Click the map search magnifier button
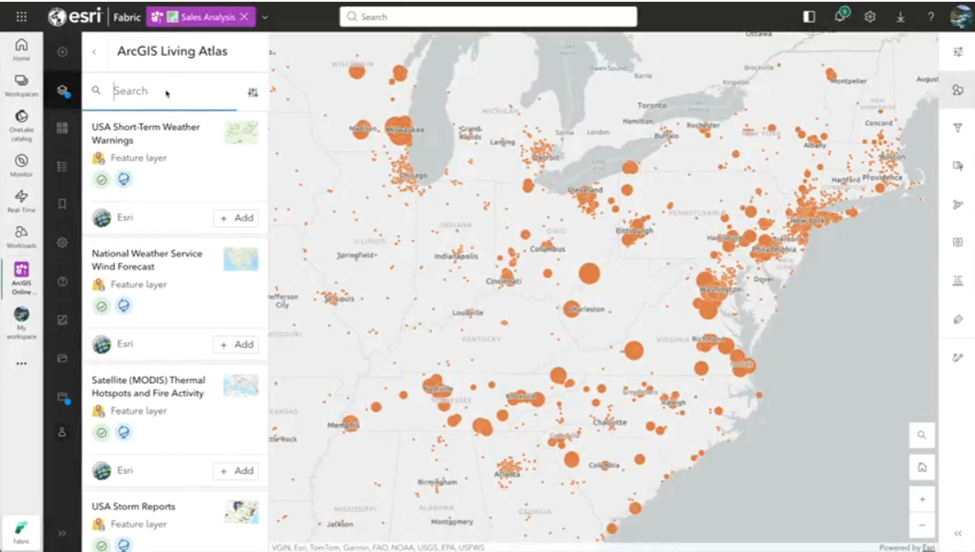This screenshot has height=552, width=975. [x=922, y=435]
